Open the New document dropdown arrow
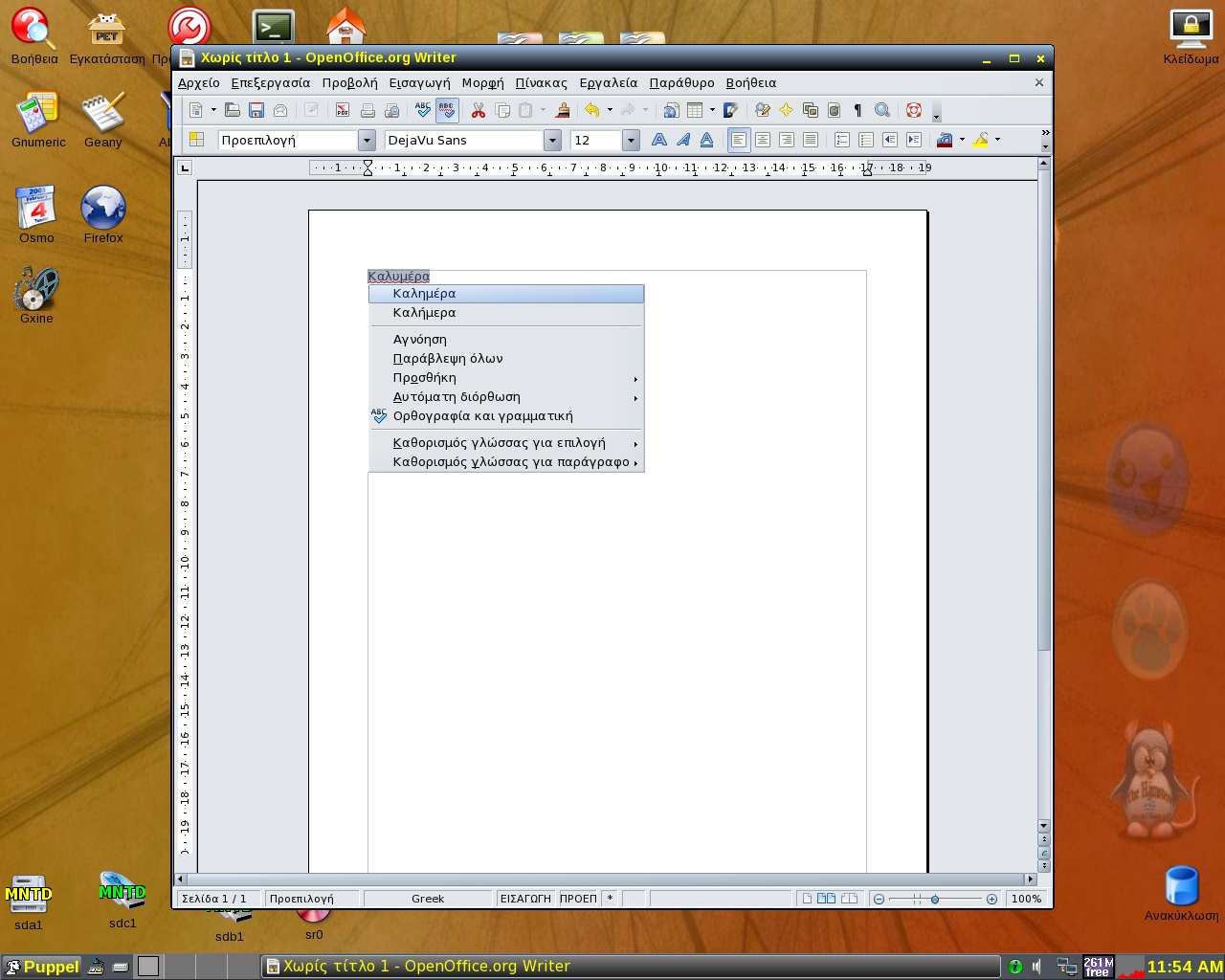1225x980 pixels. 213,110
